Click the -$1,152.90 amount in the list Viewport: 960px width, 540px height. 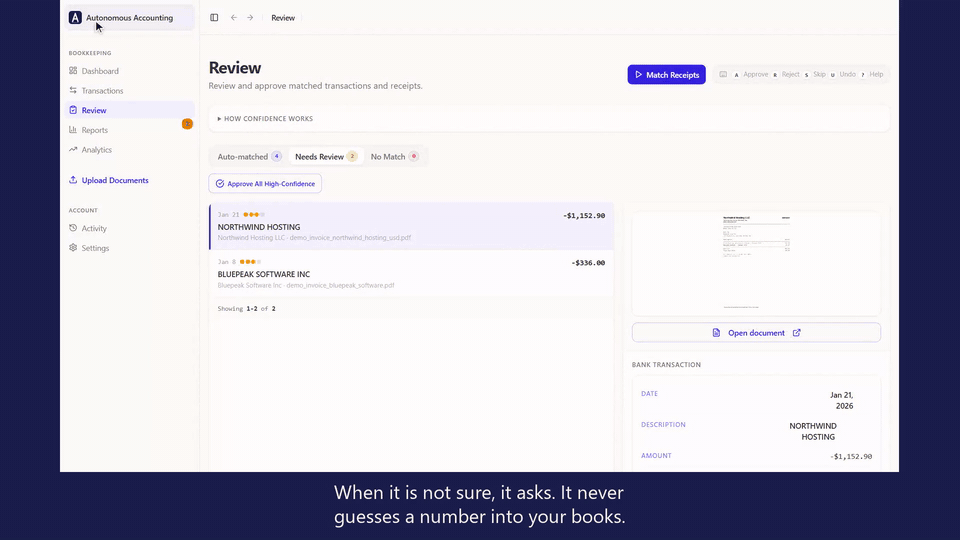click(584, 216)
